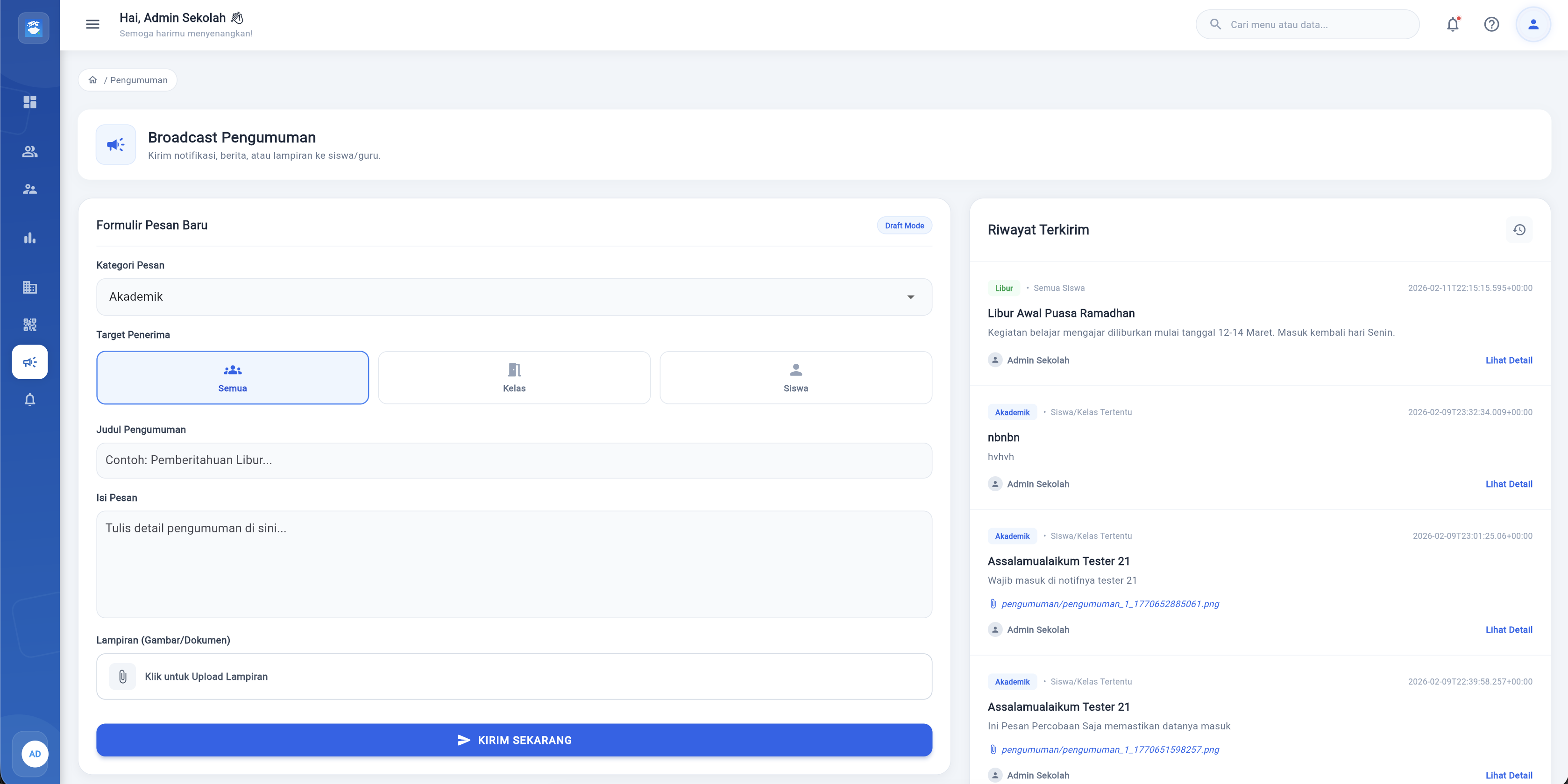Open the QR code sidebar icon

(30, 325)
